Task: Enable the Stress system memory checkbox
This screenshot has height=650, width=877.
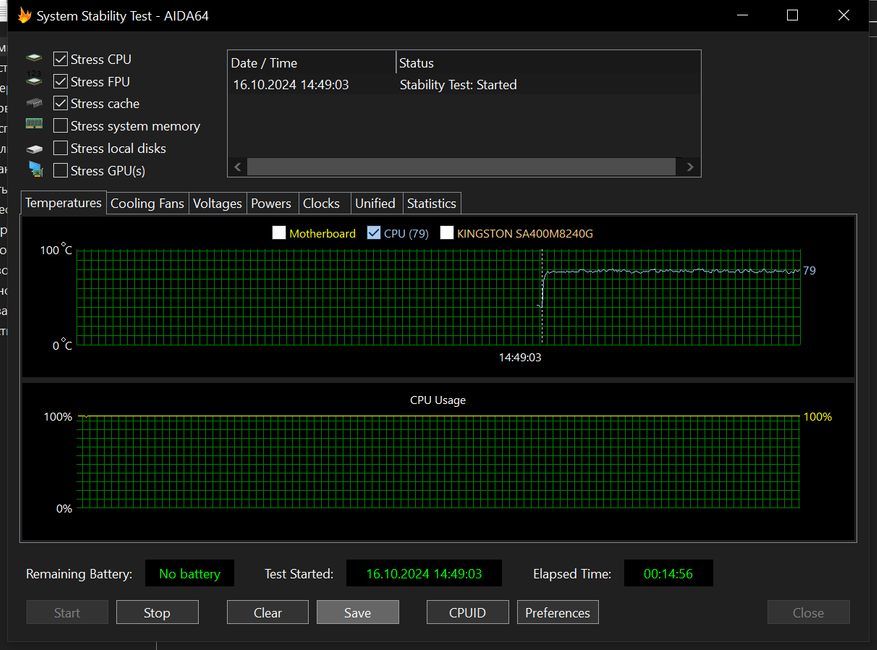Action: (61, 126)
